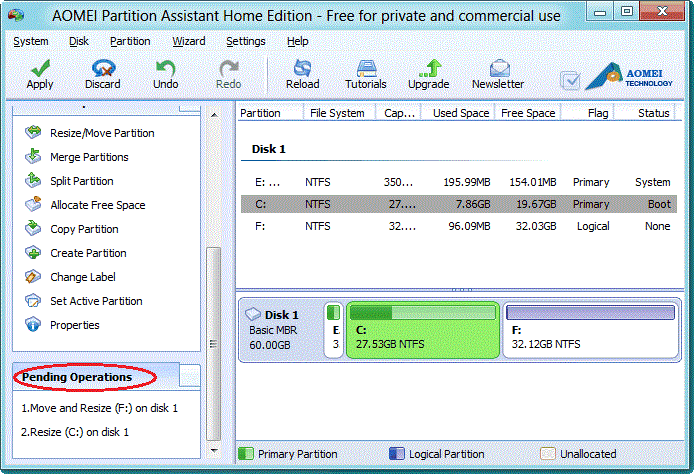This screenshot has width=694, height=474.
Task: Click the Disk 1 drive icon in disk map
Action: click(253, 314)
